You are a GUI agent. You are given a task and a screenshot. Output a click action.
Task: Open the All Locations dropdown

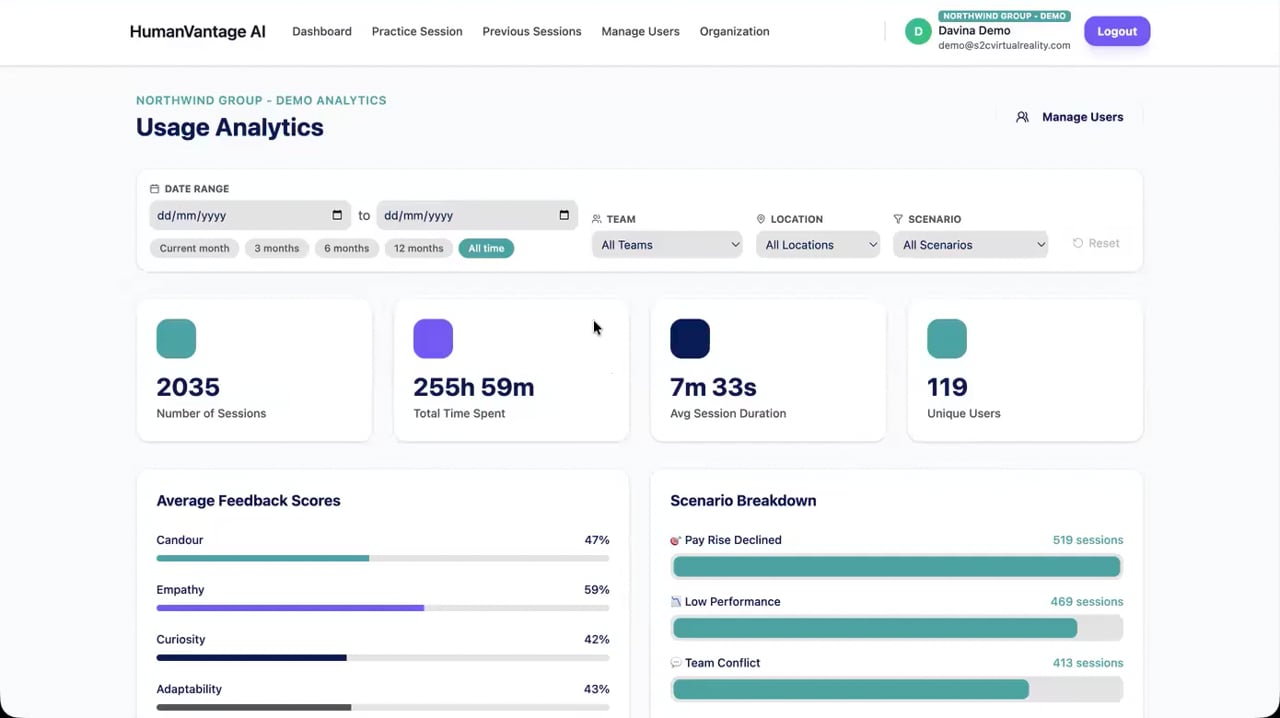click(818, 245)
